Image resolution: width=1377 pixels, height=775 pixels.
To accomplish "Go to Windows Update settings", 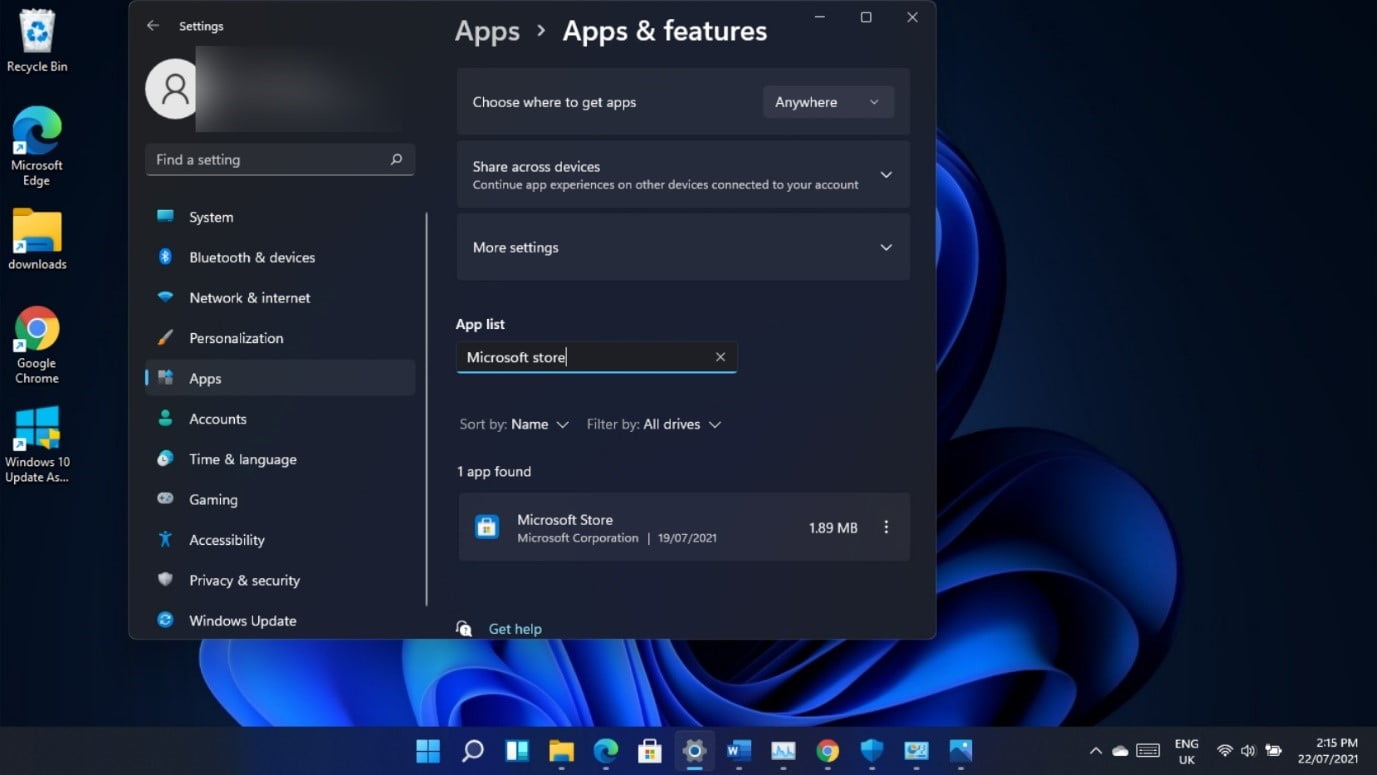I will pos(242,620).
